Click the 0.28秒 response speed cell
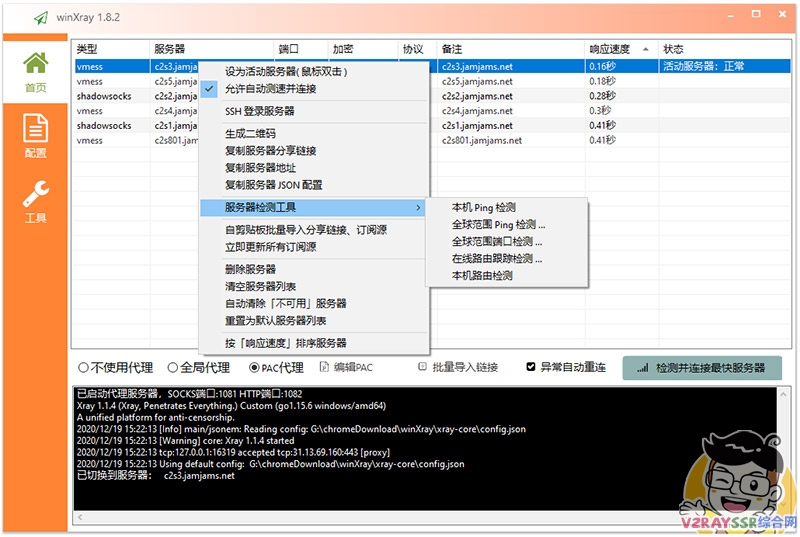 622,96
